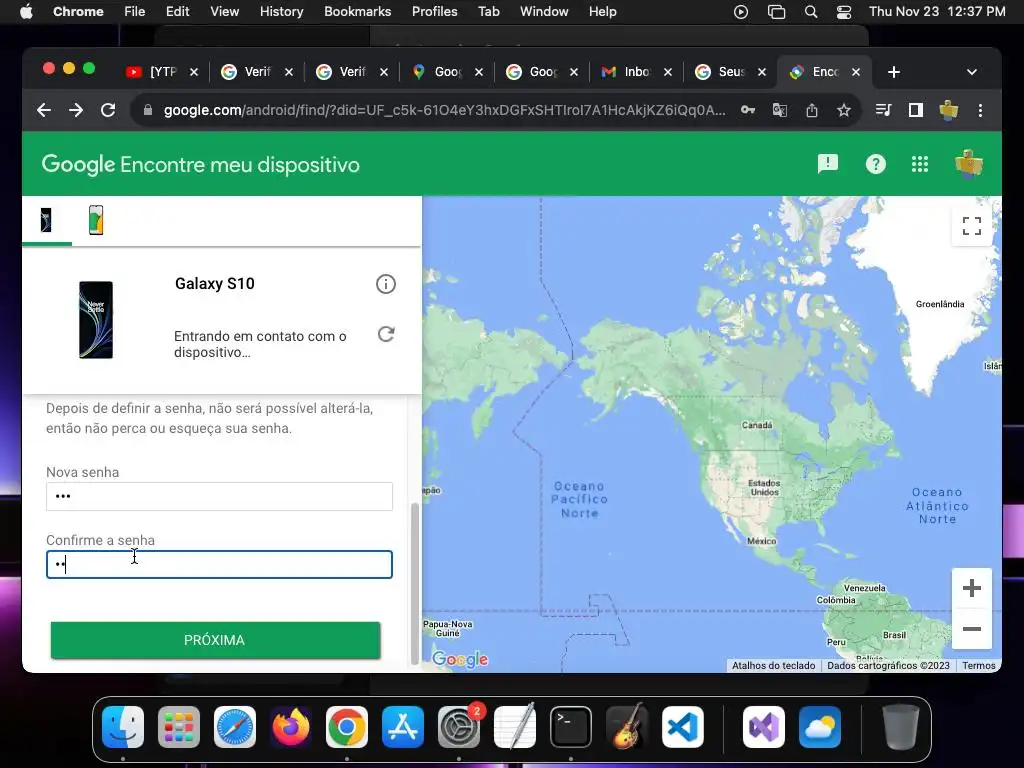This screenshot has height=768, width=1024.
Task: Open App Store from the dock
Action: click(403, 727)
